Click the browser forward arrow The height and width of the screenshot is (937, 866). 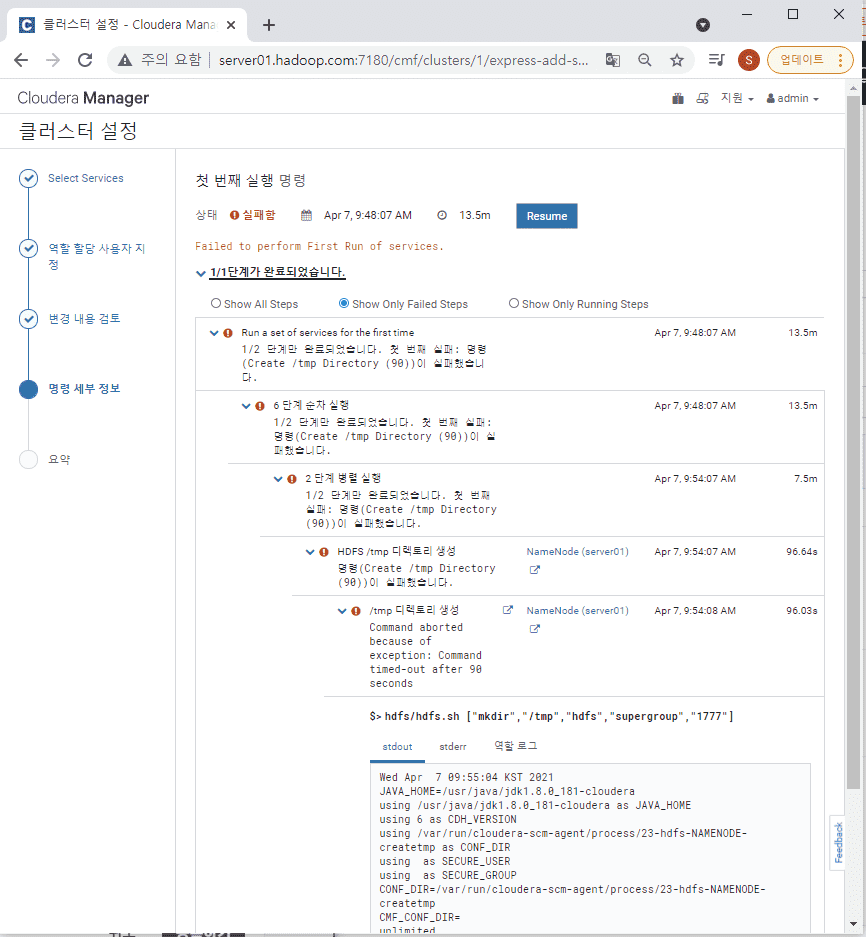click(x=53, y=60)
